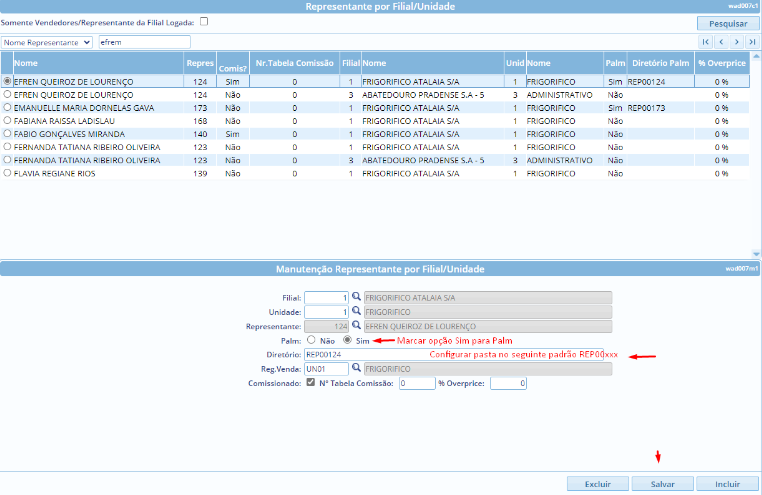Click the Salvar button
The width and height of the screenshot is (762, 495).
(x=662, y=484)
